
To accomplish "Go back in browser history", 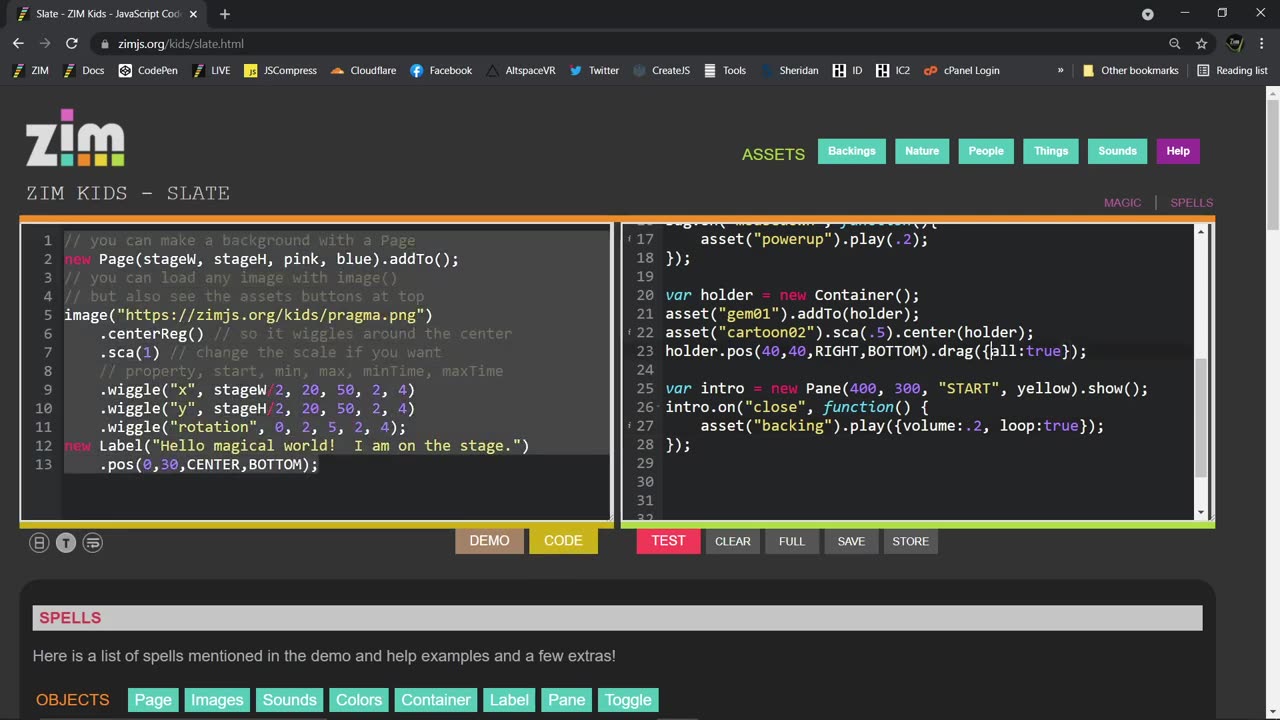I will pos(18,44).
